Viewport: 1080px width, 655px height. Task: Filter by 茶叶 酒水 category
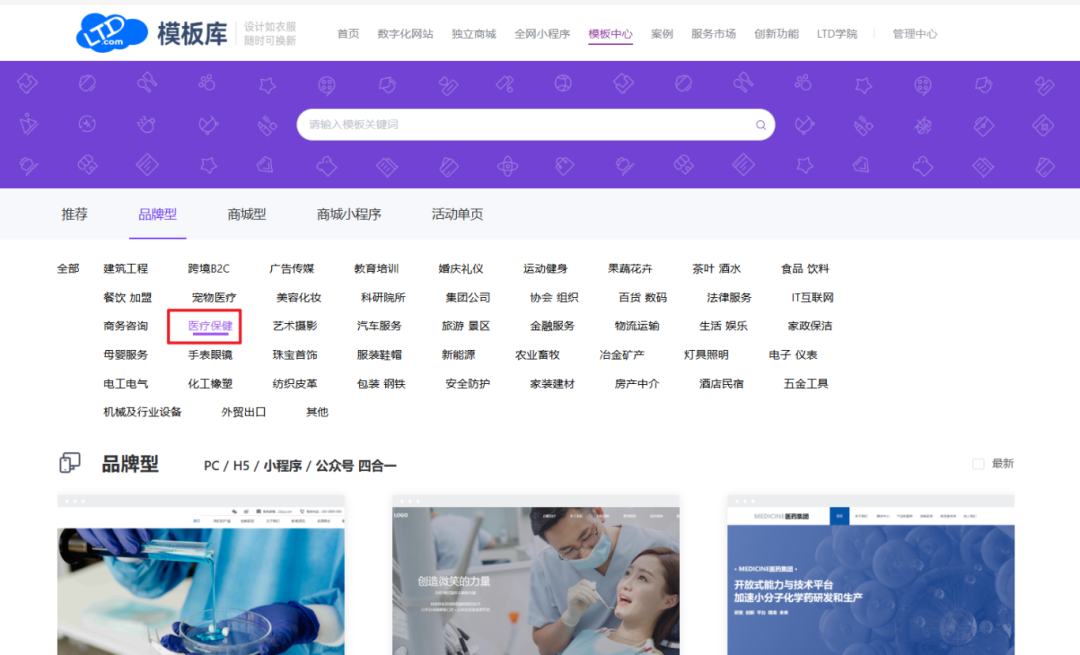[716, 269]
